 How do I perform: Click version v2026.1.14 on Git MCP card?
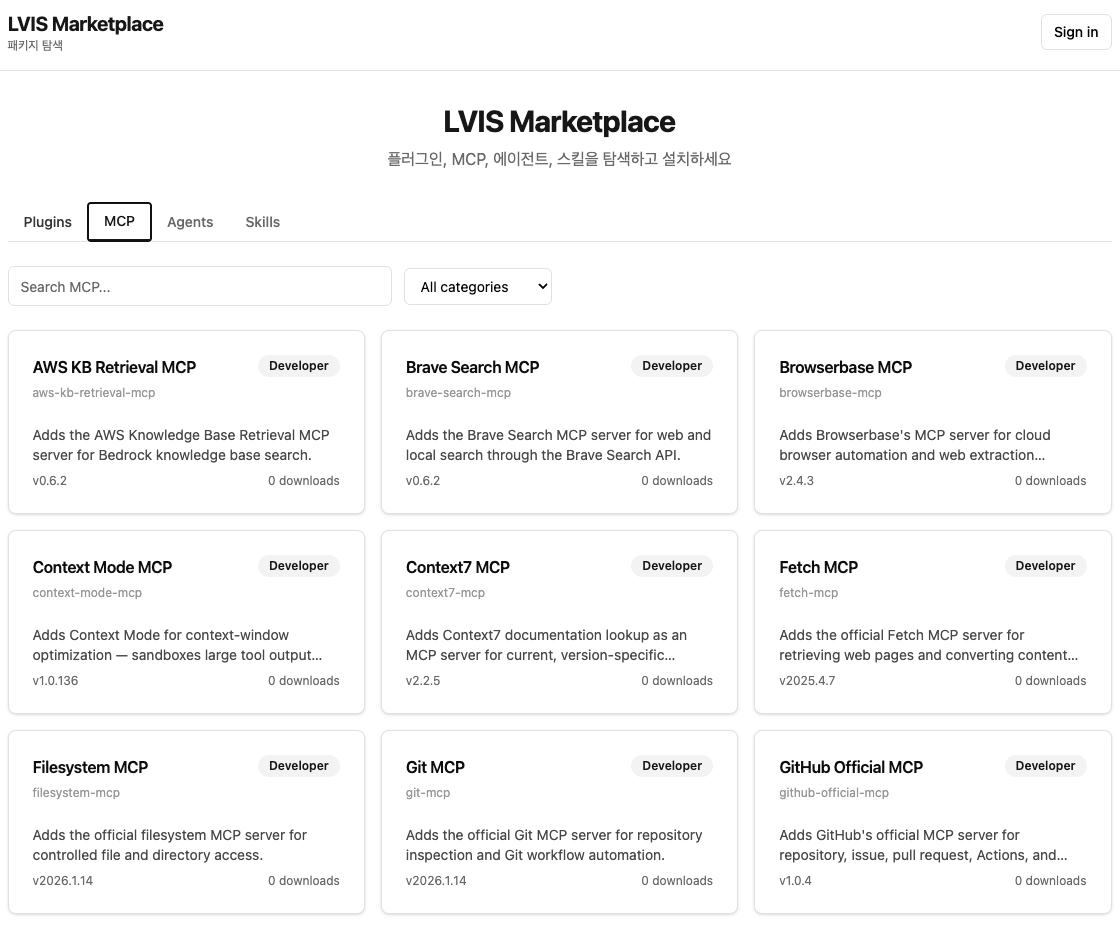436,881
